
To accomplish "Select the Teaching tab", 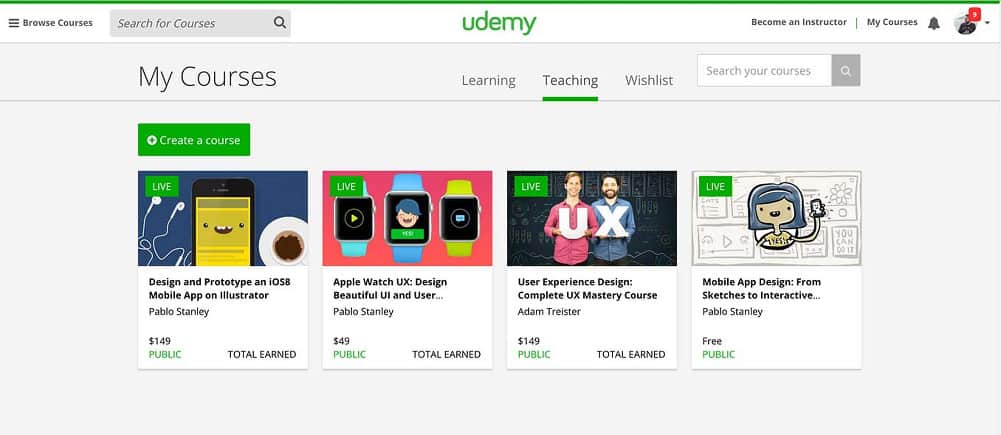I will point(570,80).
